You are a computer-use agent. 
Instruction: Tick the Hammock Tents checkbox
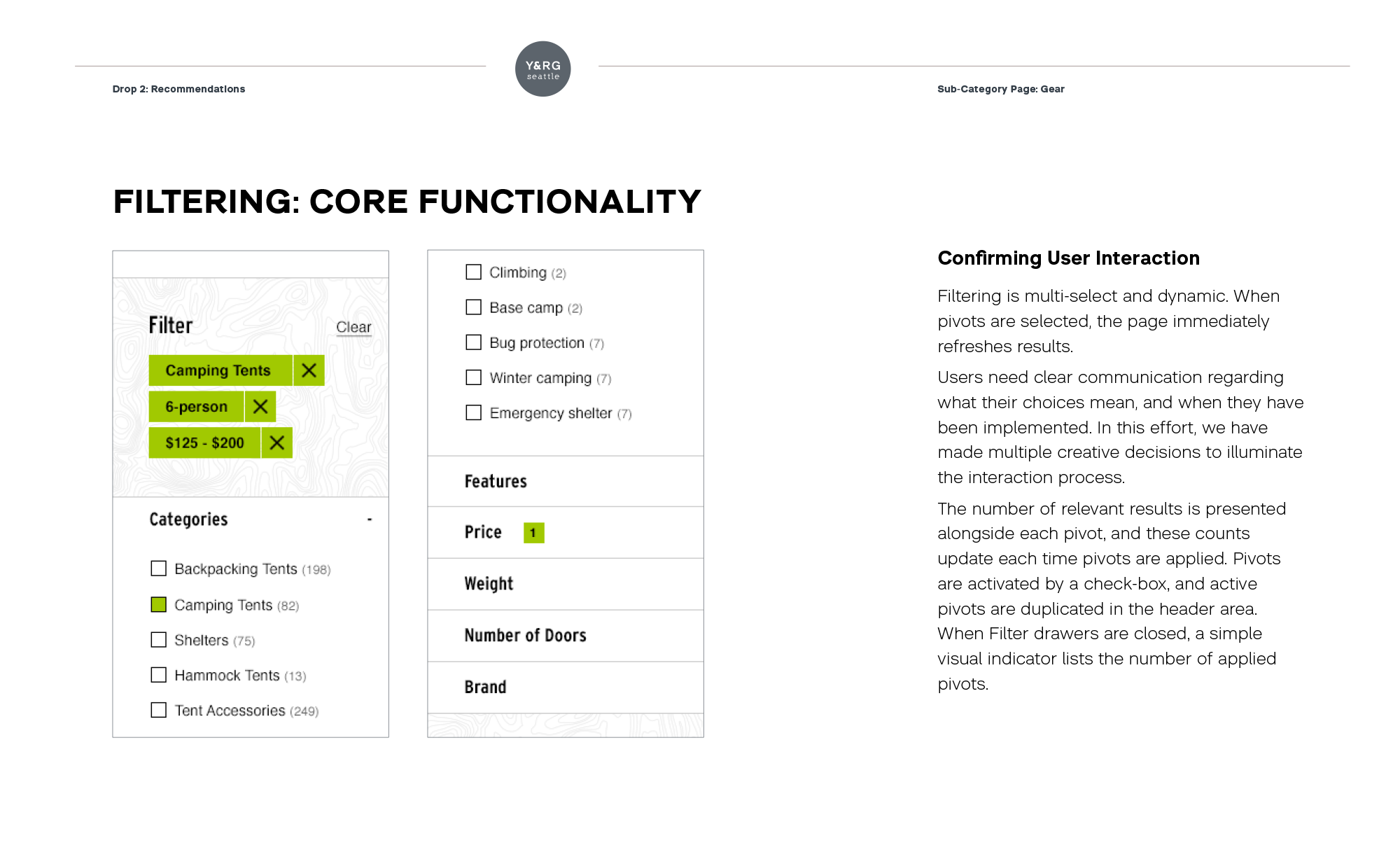tap(159, 675)
